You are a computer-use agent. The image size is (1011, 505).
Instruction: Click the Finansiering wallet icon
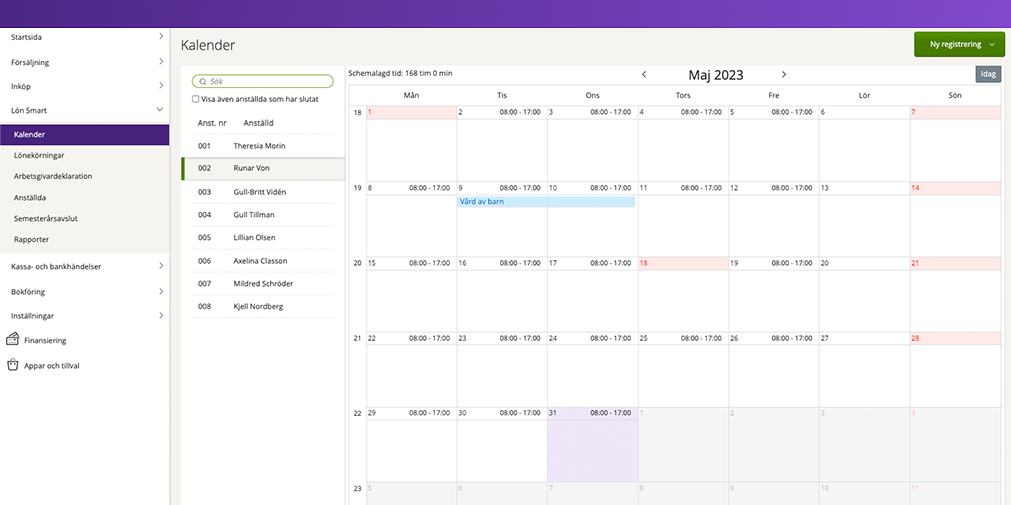12,339
